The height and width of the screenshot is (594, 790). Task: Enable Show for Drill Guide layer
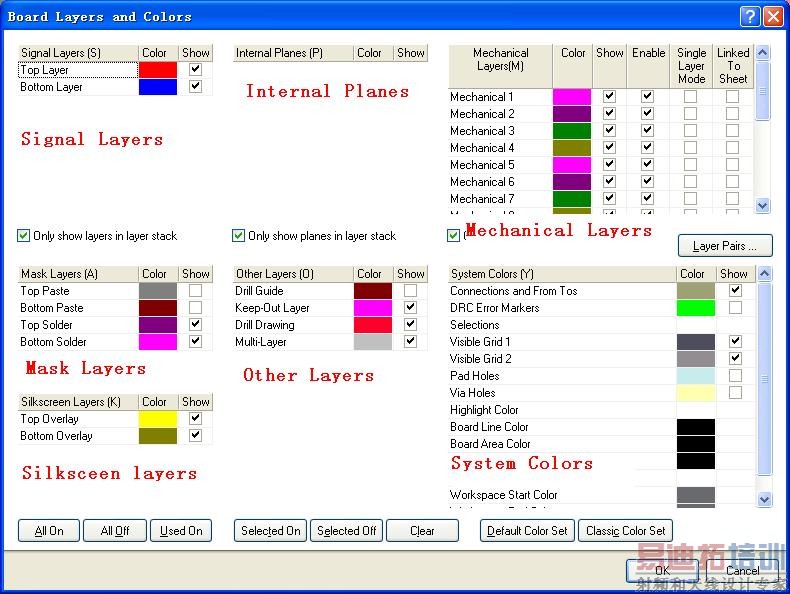click(411, 290)
